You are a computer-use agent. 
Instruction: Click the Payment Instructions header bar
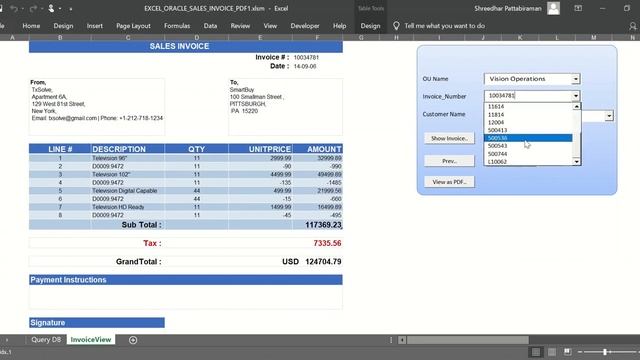[186, 280]
